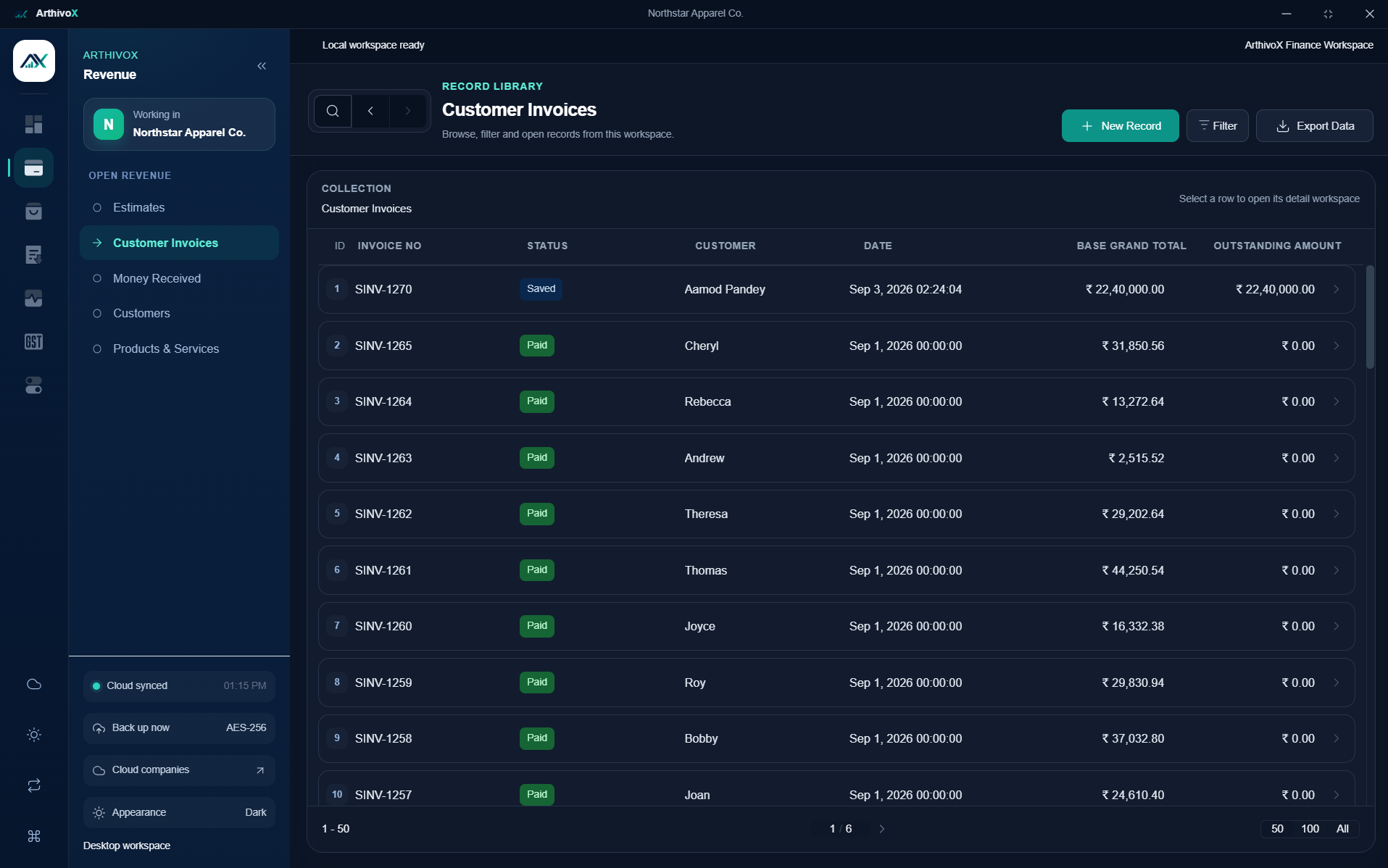This screenshot has width=1388, height=868.
Task: Show 100 records per page
Action: (x=1310, y=829)
